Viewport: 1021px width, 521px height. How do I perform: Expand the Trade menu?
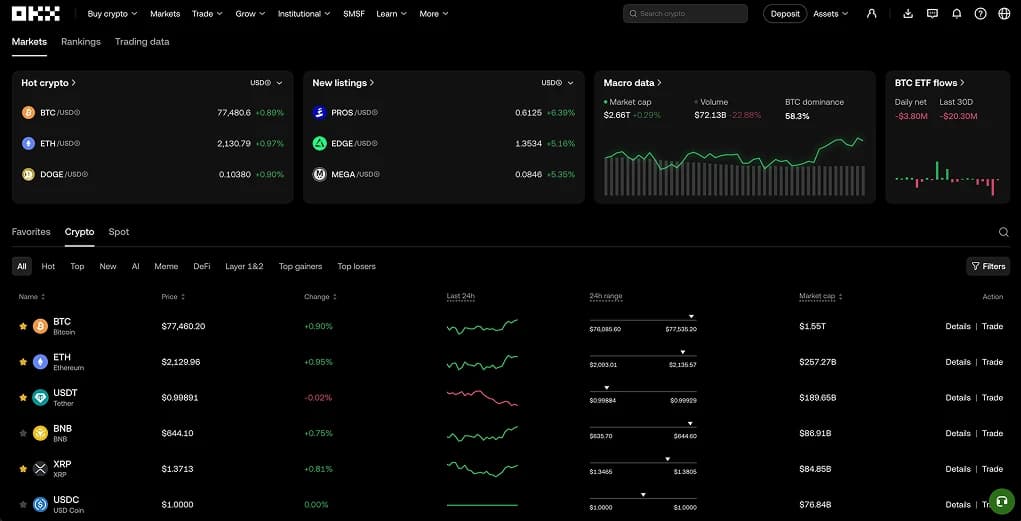[207, 14]
